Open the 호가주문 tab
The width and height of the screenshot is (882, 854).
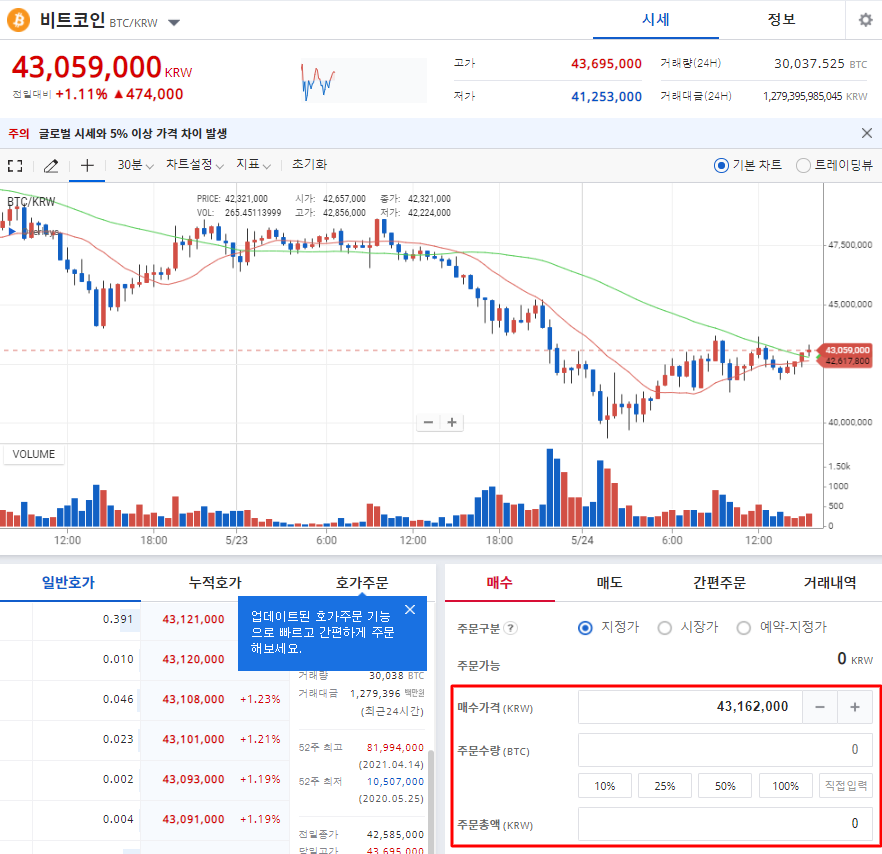(x=362, y=582)
